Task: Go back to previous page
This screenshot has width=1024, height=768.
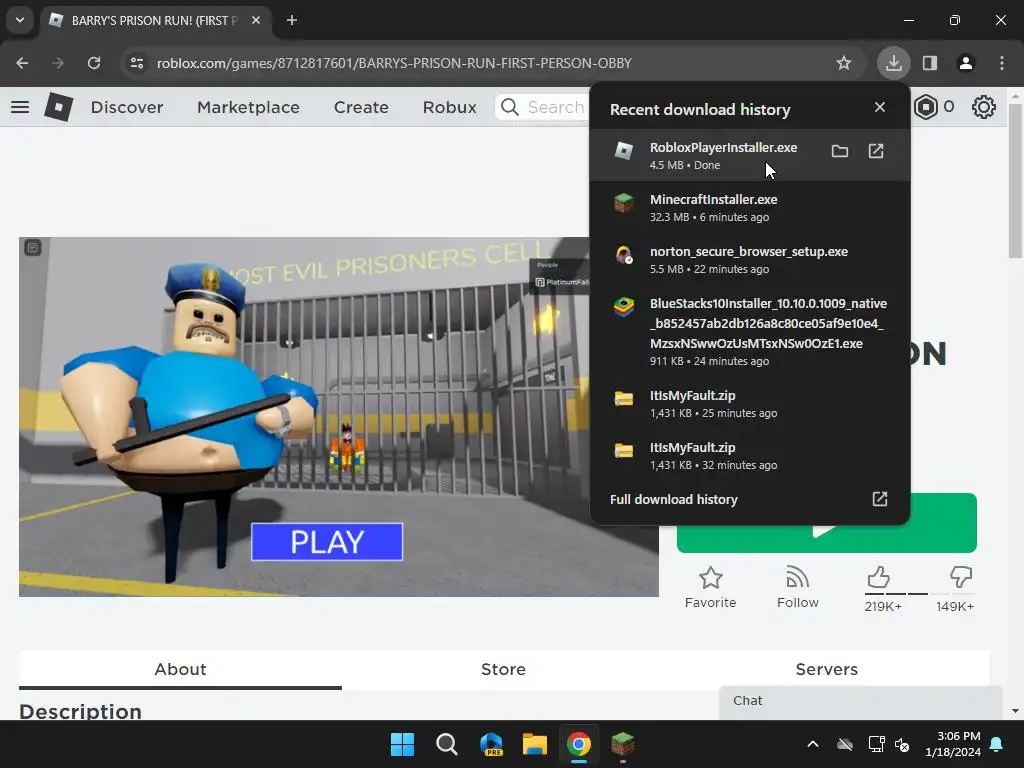Action: tap(22, 63)
